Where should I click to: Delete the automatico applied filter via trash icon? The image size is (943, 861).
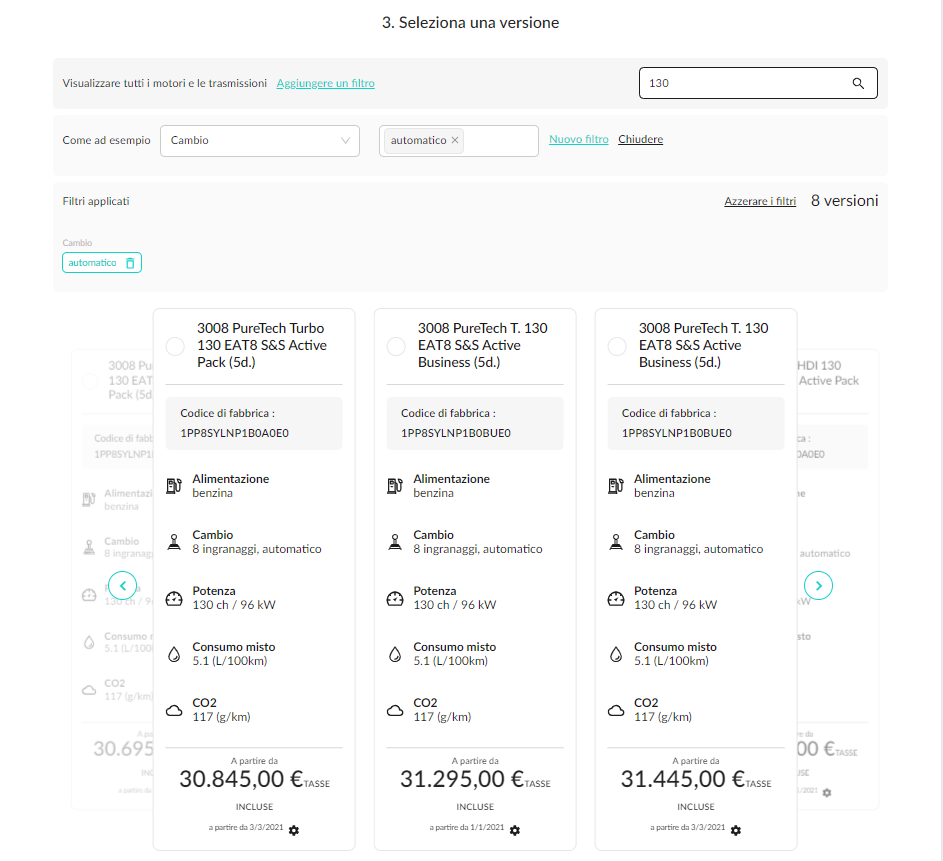coord(130,263)
